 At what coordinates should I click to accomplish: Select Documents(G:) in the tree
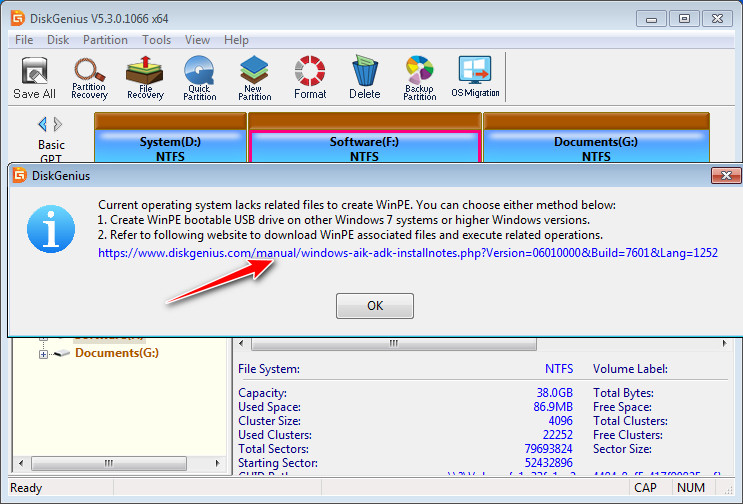117,353
